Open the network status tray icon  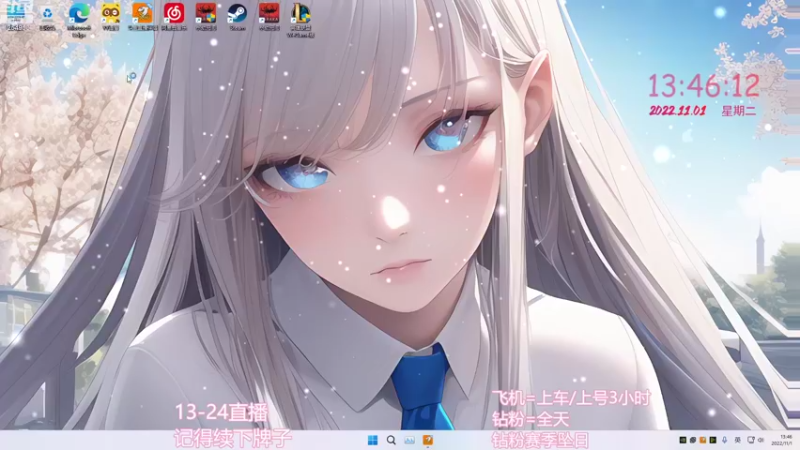point(751,440)
